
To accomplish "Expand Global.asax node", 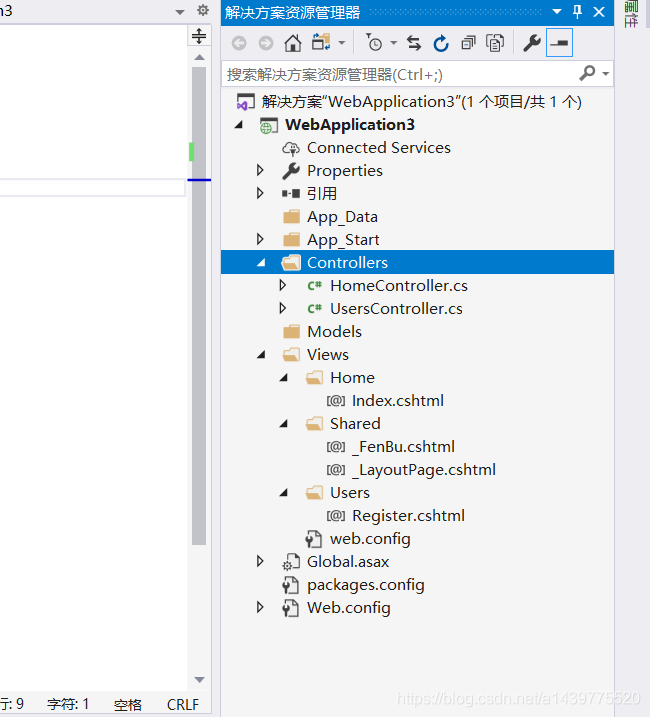I will 260,561.
